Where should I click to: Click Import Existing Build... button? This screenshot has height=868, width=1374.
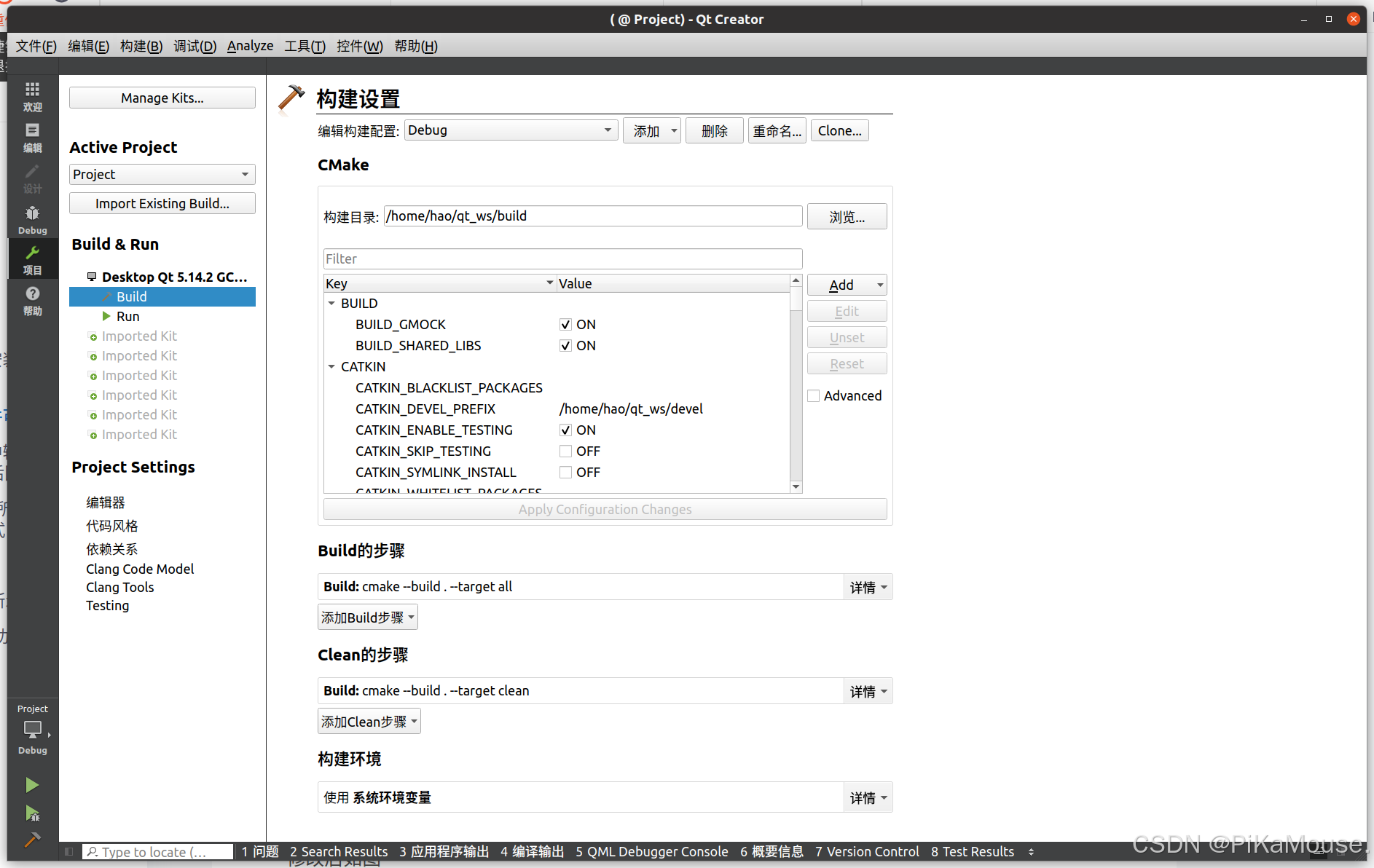(x=162, y=203)
